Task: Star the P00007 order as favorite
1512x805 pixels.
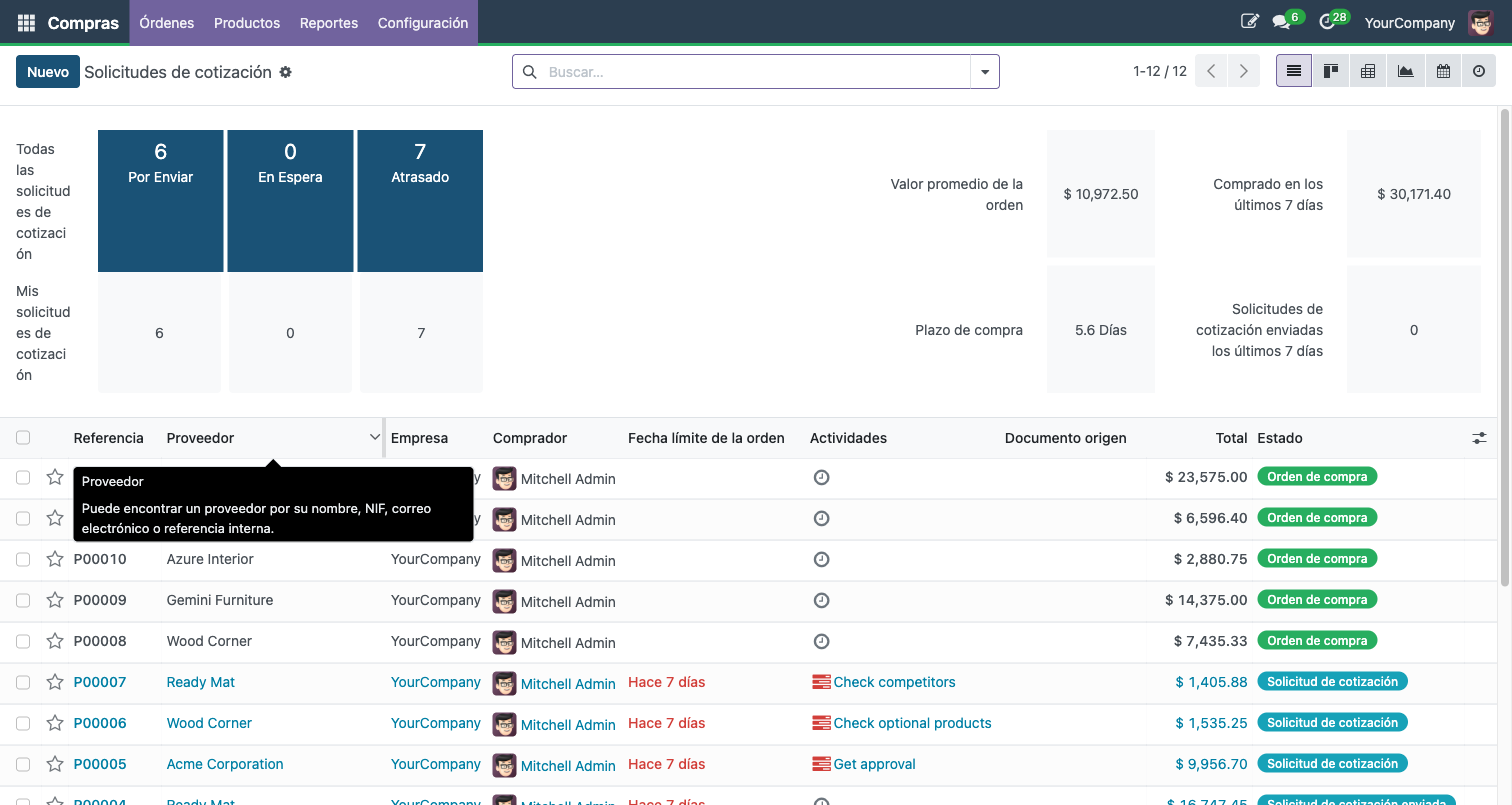Action: pos(55,682)
